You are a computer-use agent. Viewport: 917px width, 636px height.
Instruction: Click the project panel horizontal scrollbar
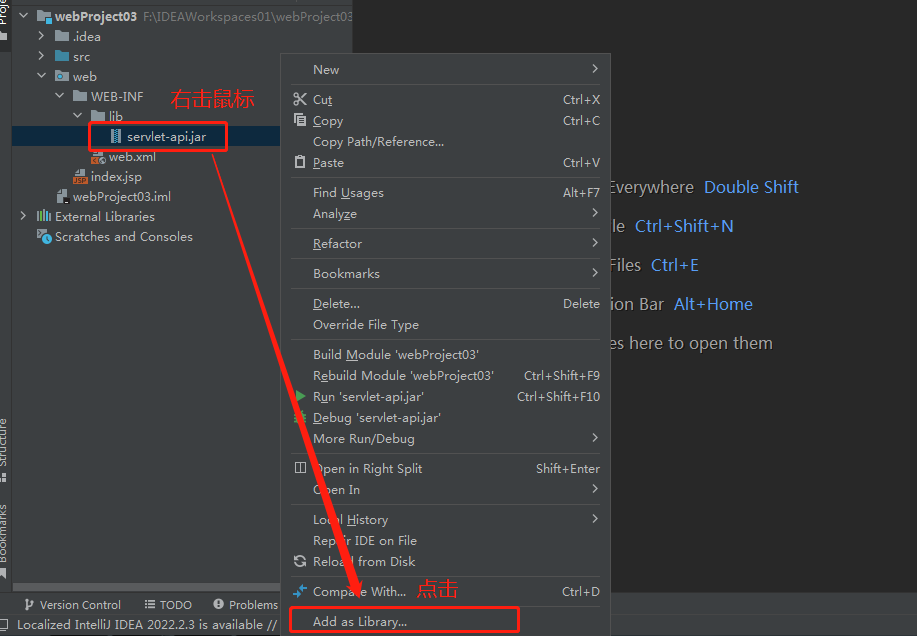[146, 586]
